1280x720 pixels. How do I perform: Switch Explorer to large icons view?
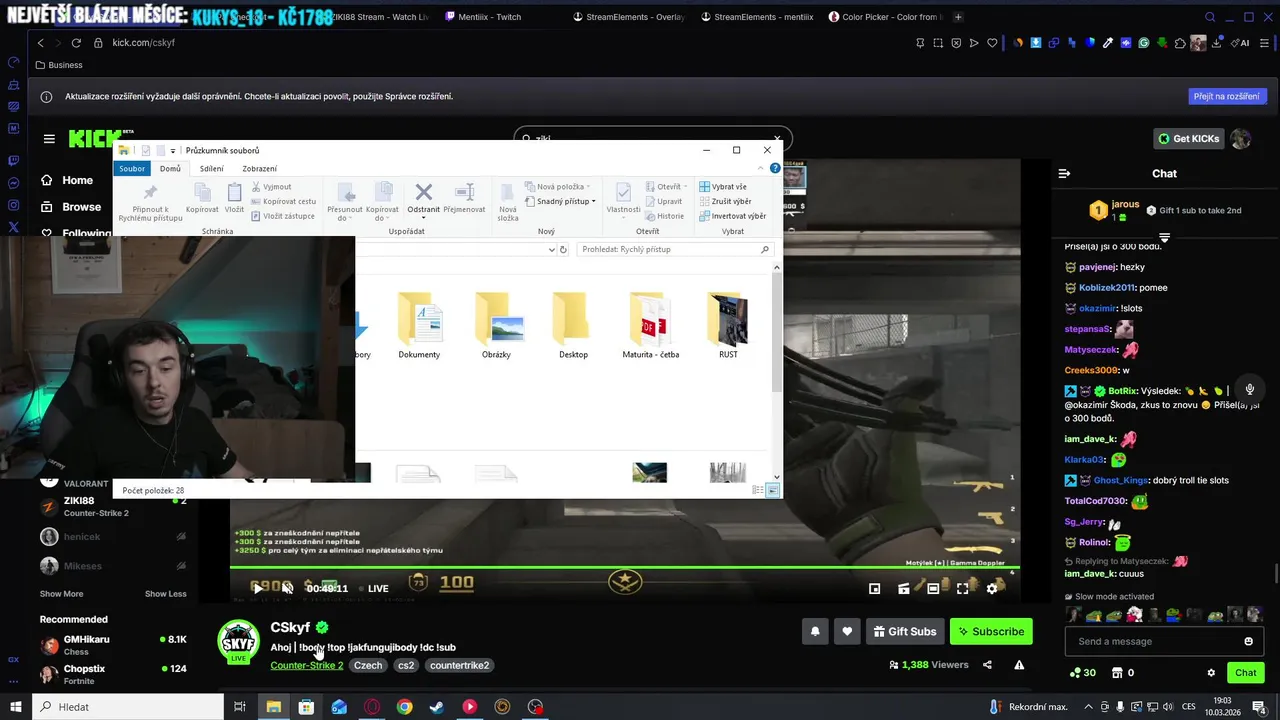tap(772, 490)
